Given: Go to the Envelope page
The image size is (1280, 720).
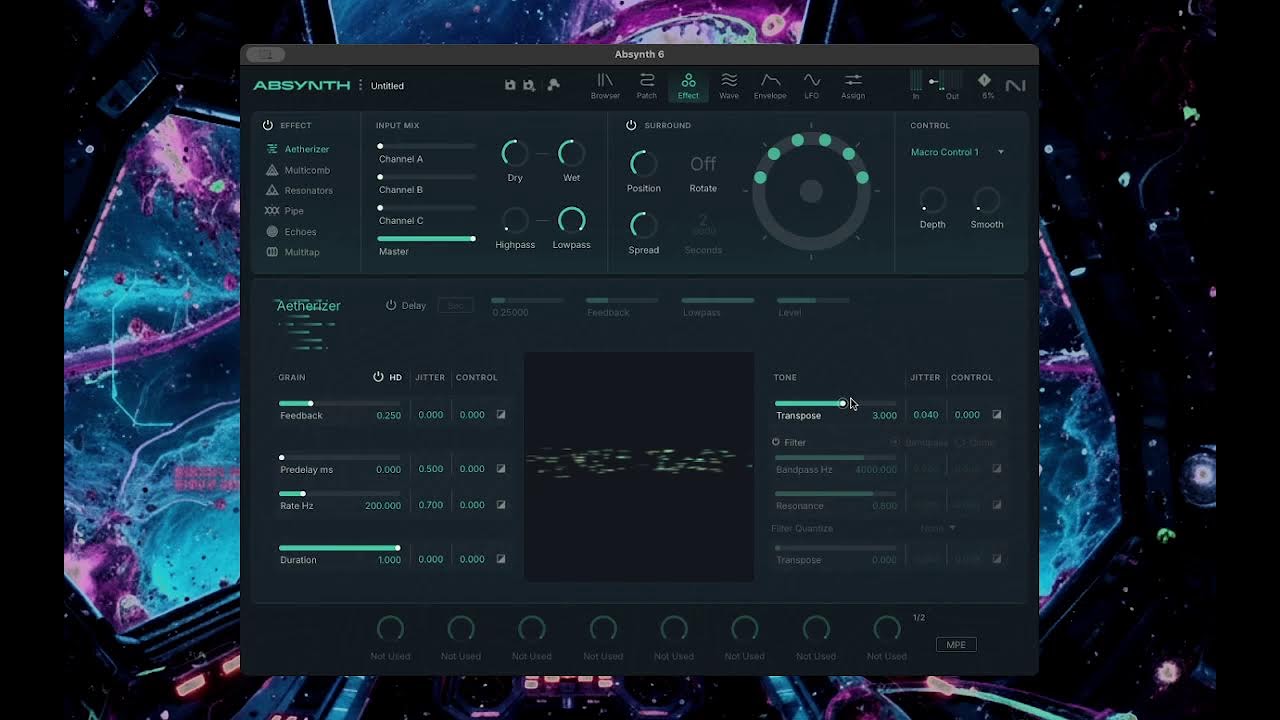Looking at the screenshot, I should [770, 86].
